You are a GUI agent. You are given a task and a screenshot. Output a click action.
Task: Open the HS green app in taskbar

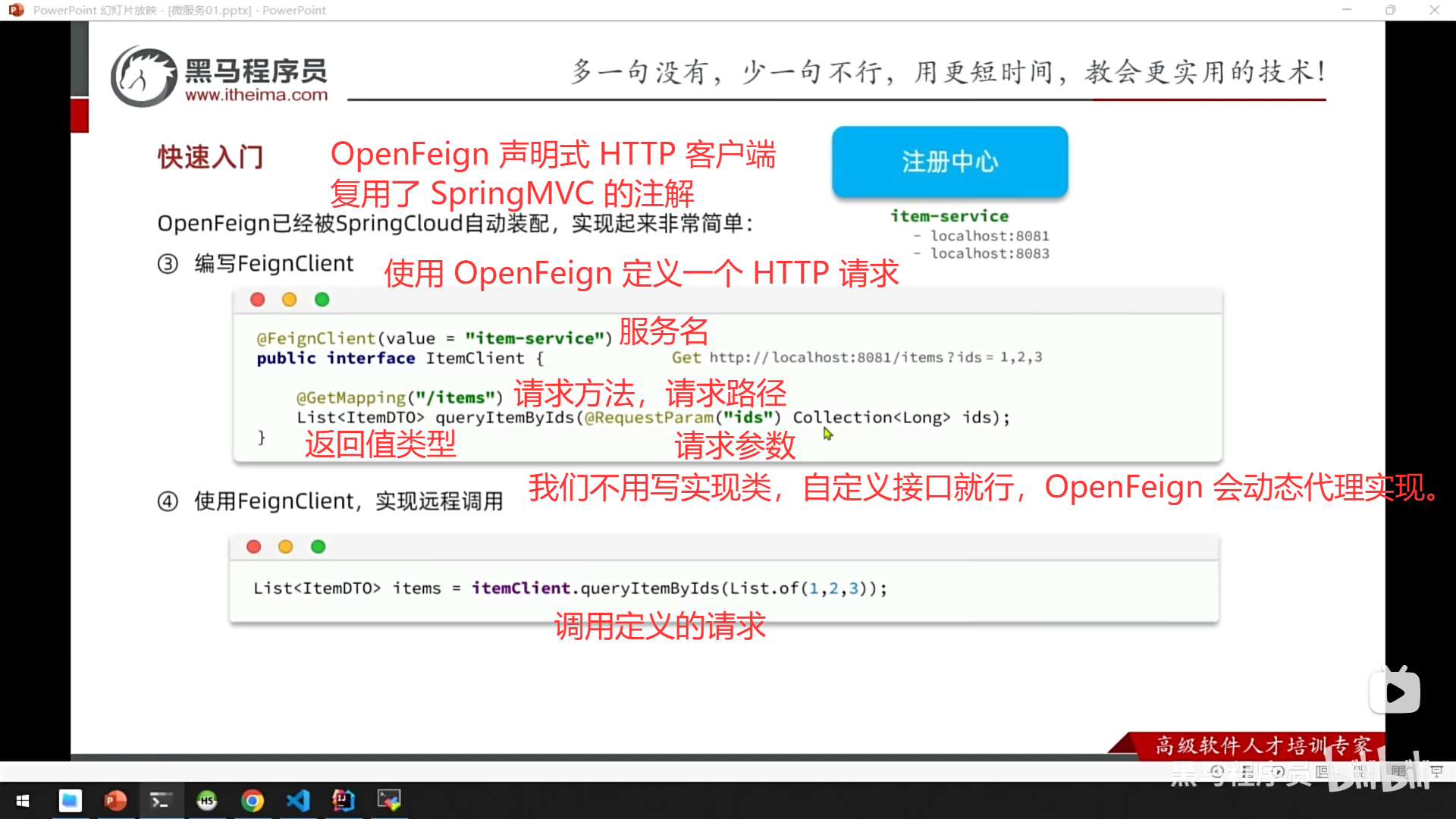tap(207, 800)
